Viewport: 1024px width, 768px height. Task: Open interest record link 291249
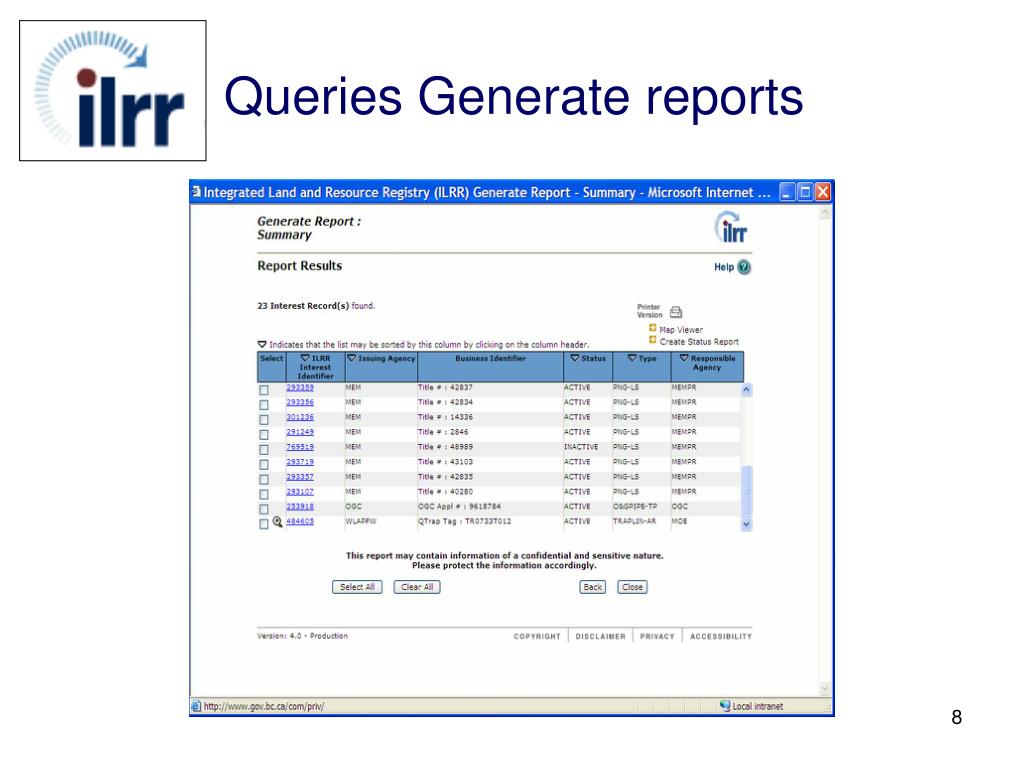coord(300,432)
